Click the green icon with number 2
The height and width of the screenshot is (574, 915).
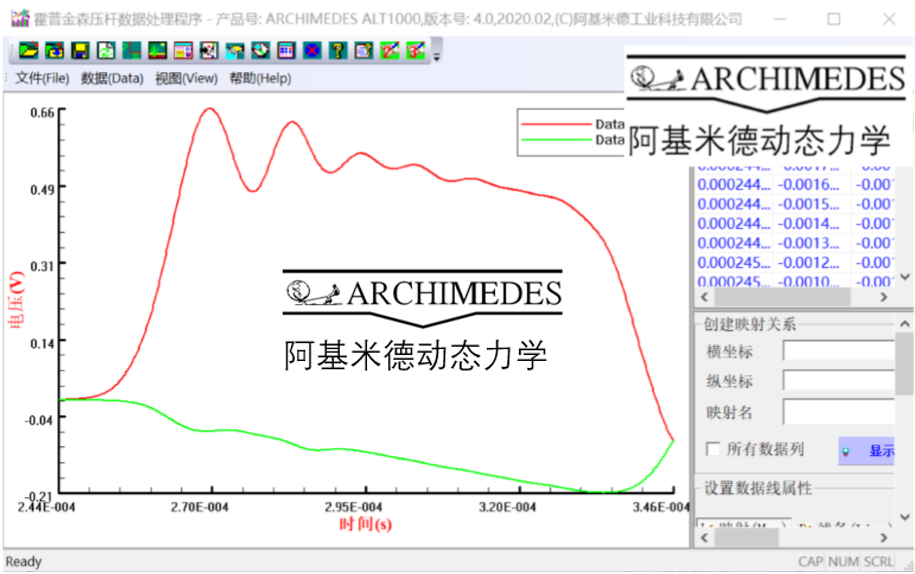389,51
